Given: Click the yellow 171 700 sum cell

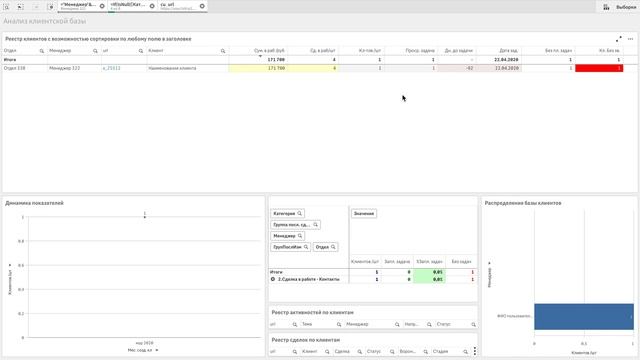Looking at the screenshot, I should point(258,68).
